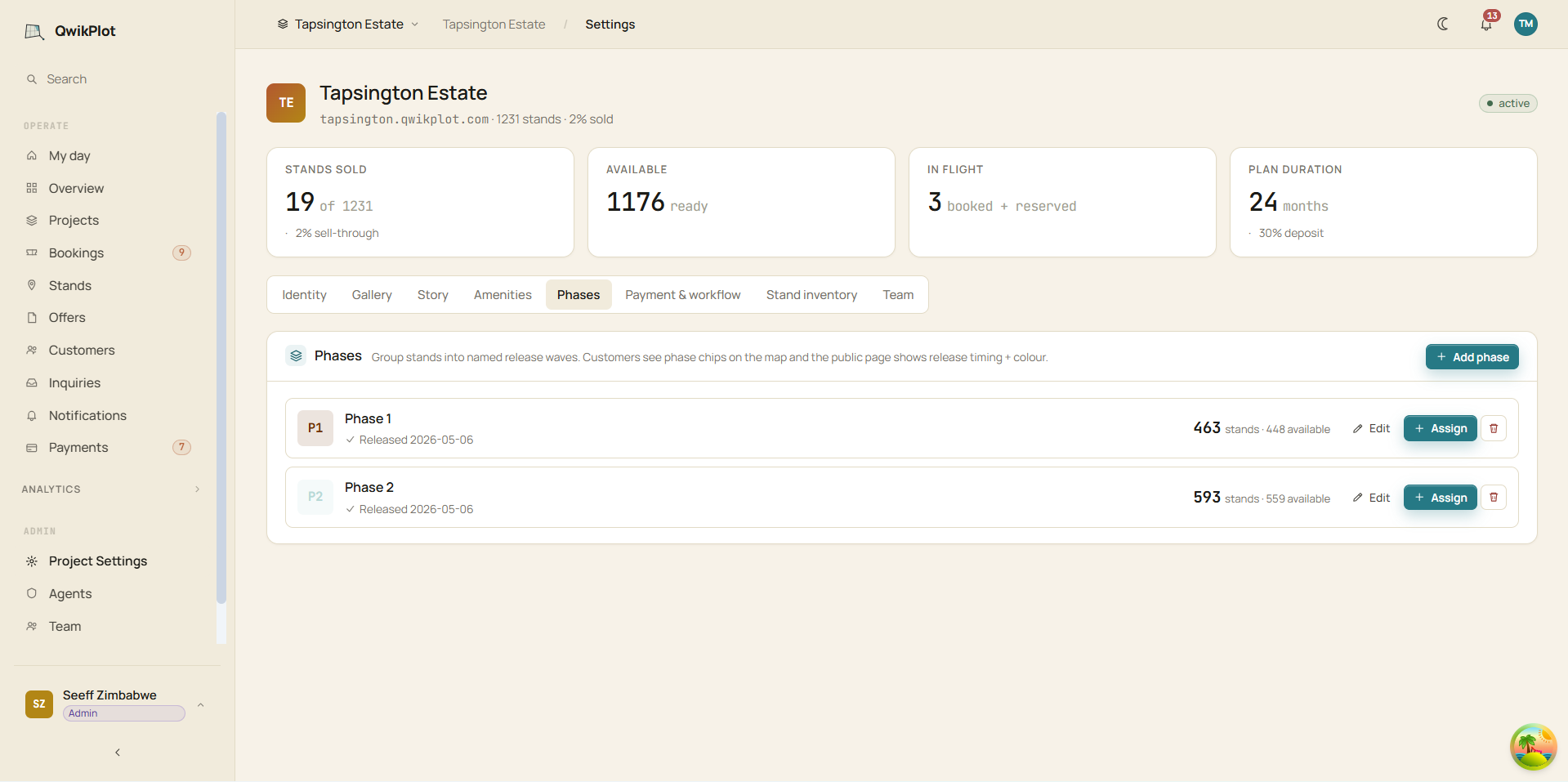Viewport: 1568px width, 782px height.
Task: Delete Phase 2 trash icon
Action: click(1494, 497)
